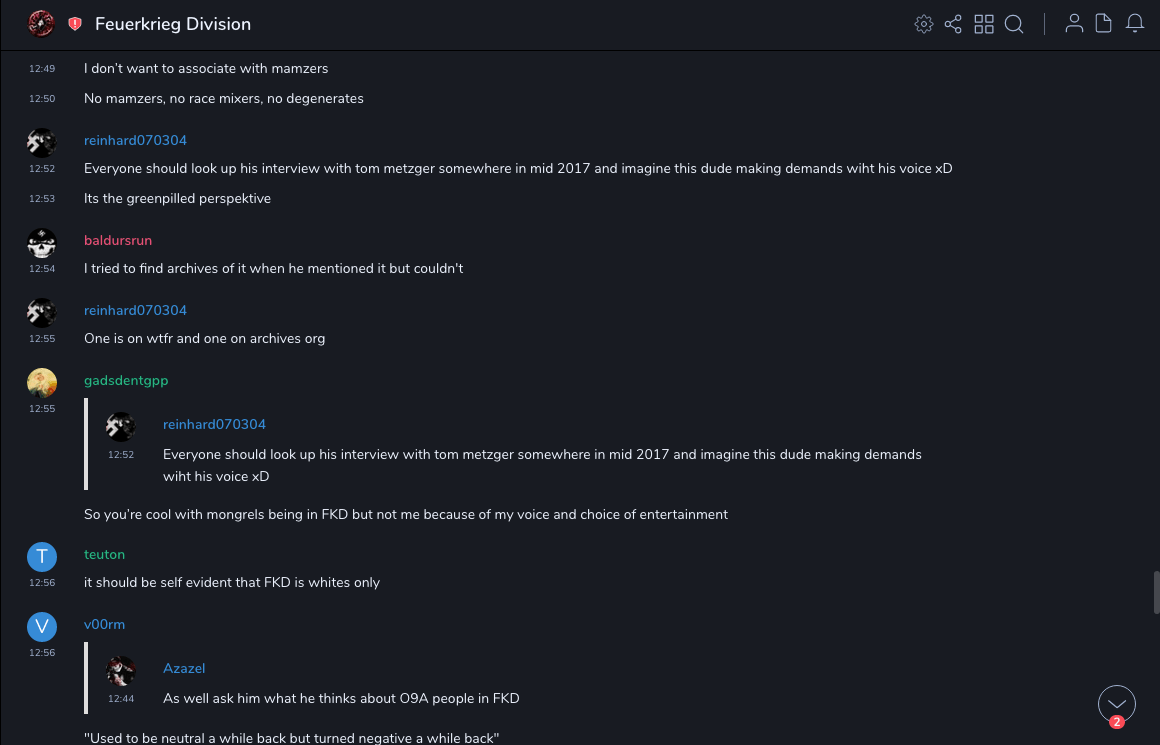Click the search magnifier icon
Viewport: 1160px width, 745px height.
1014,24
